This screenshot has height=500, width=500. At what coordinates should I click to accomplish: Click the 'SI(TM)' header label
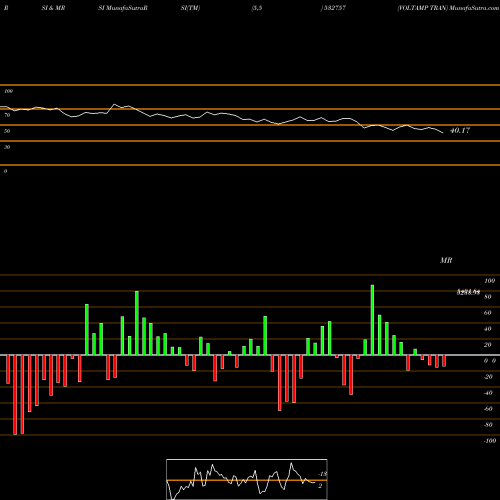[x=190, y=8]
